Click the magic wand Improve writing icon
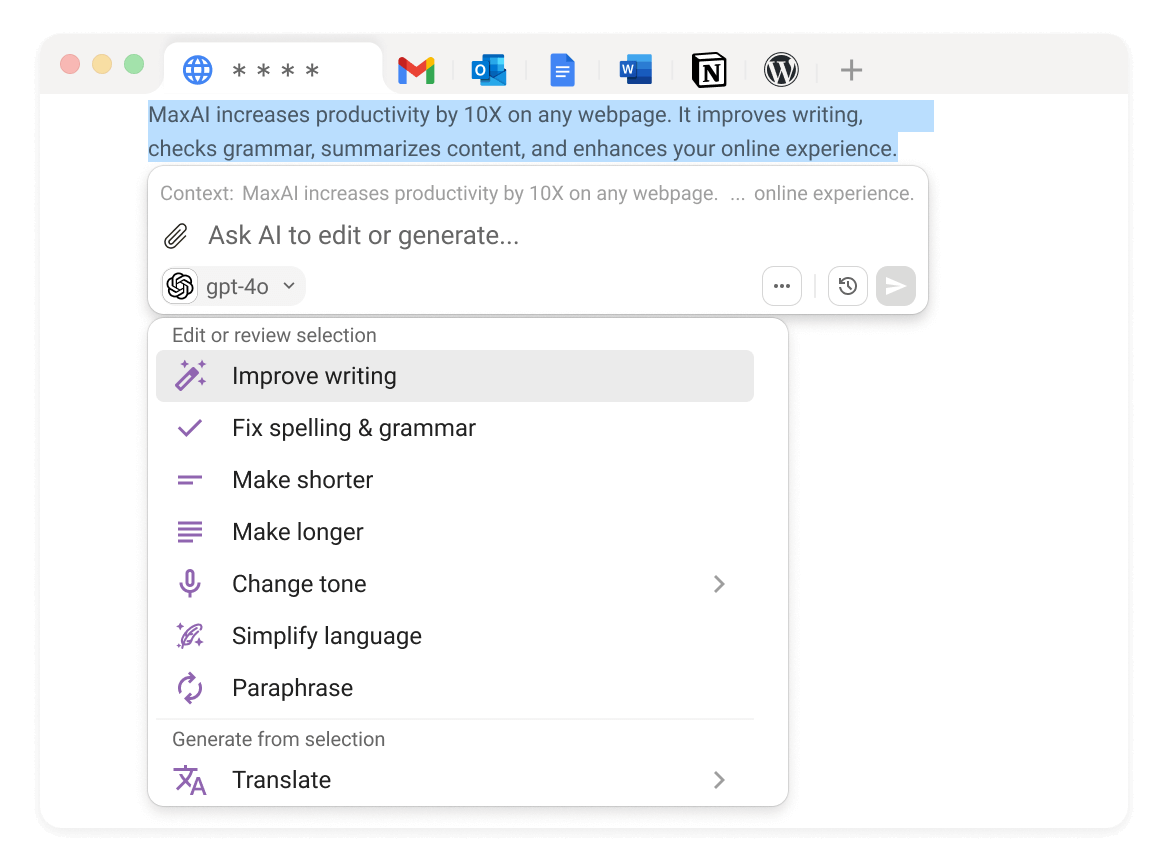 (x=190, y=376)
